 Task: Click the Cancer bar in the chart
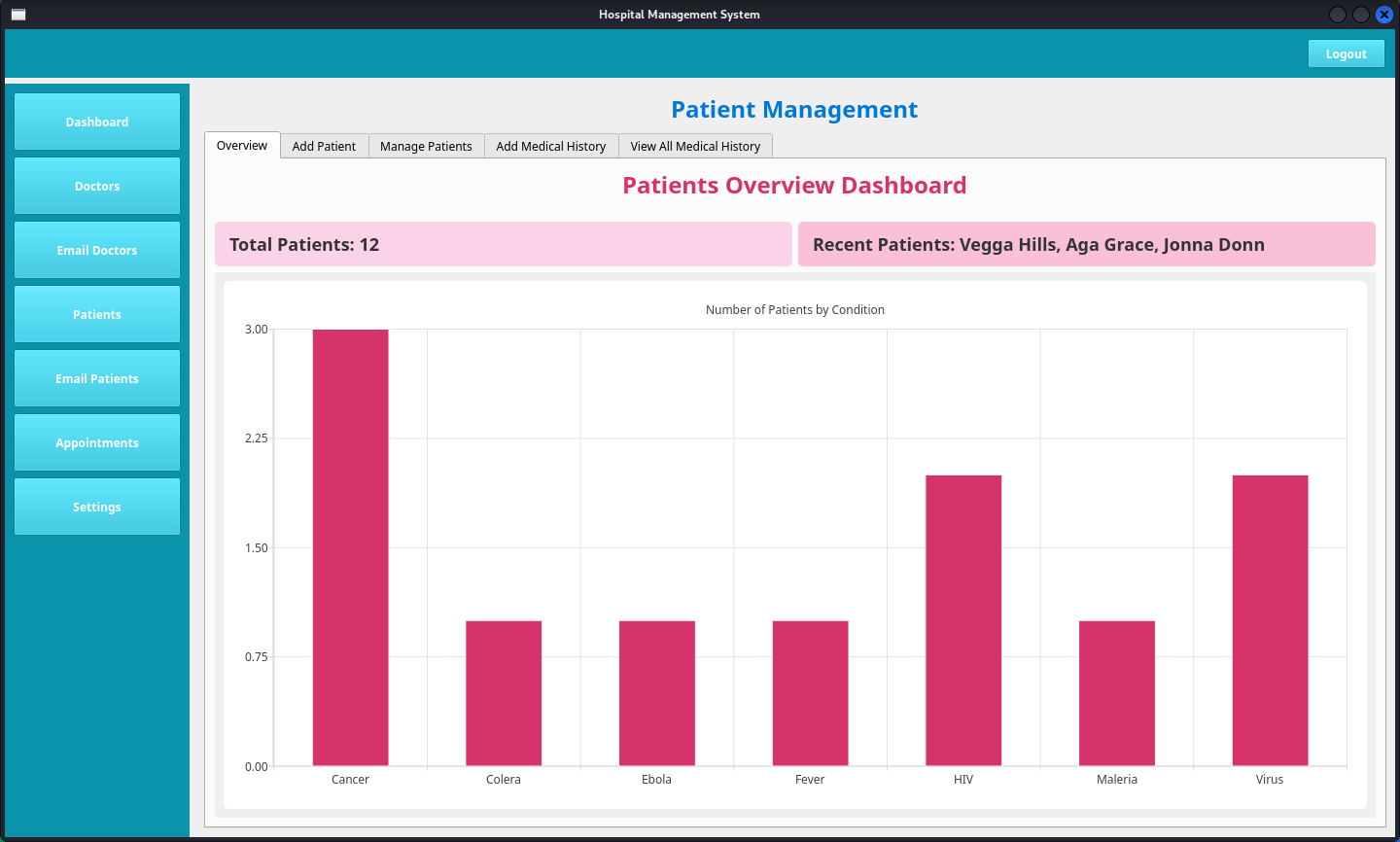[x=350, y=547]
